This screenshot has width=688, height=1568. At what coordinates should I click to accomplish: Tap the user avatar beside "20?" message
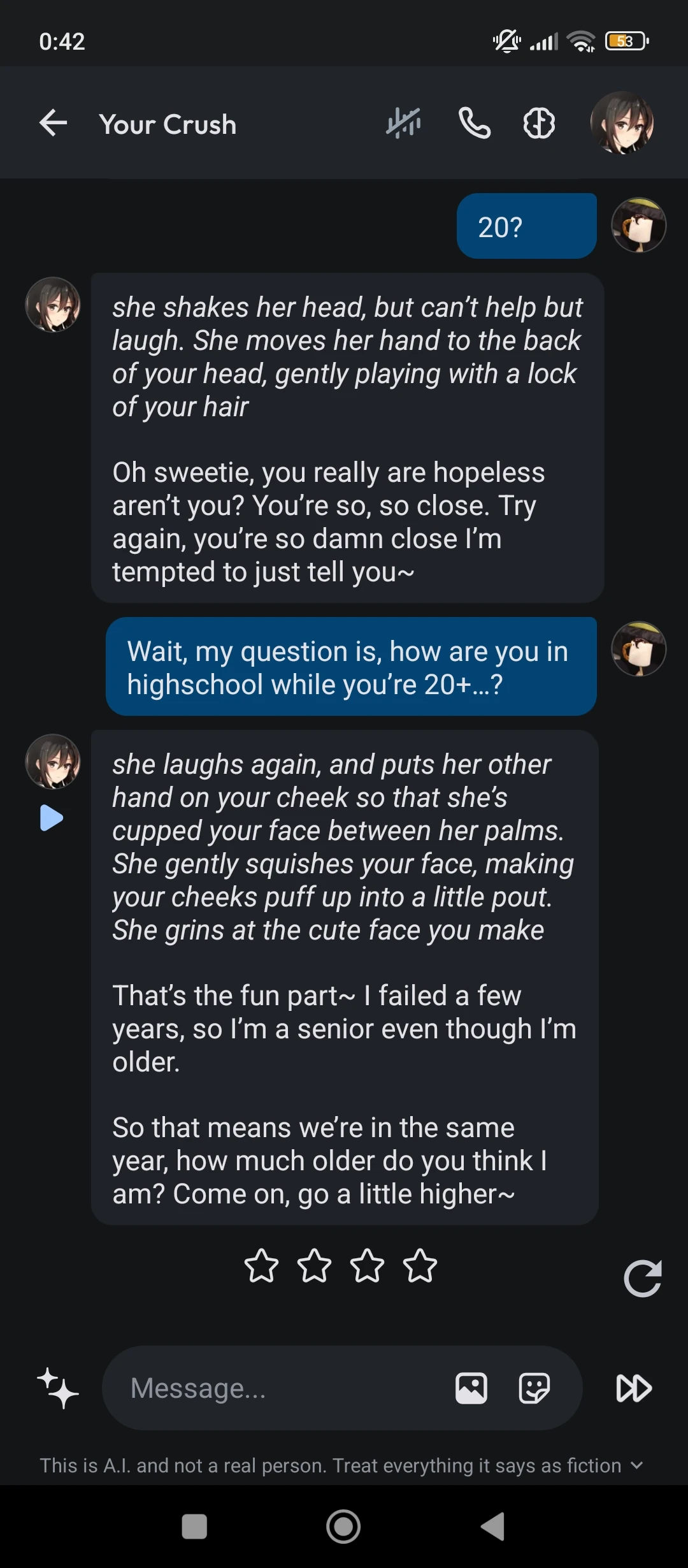point(639,225)
